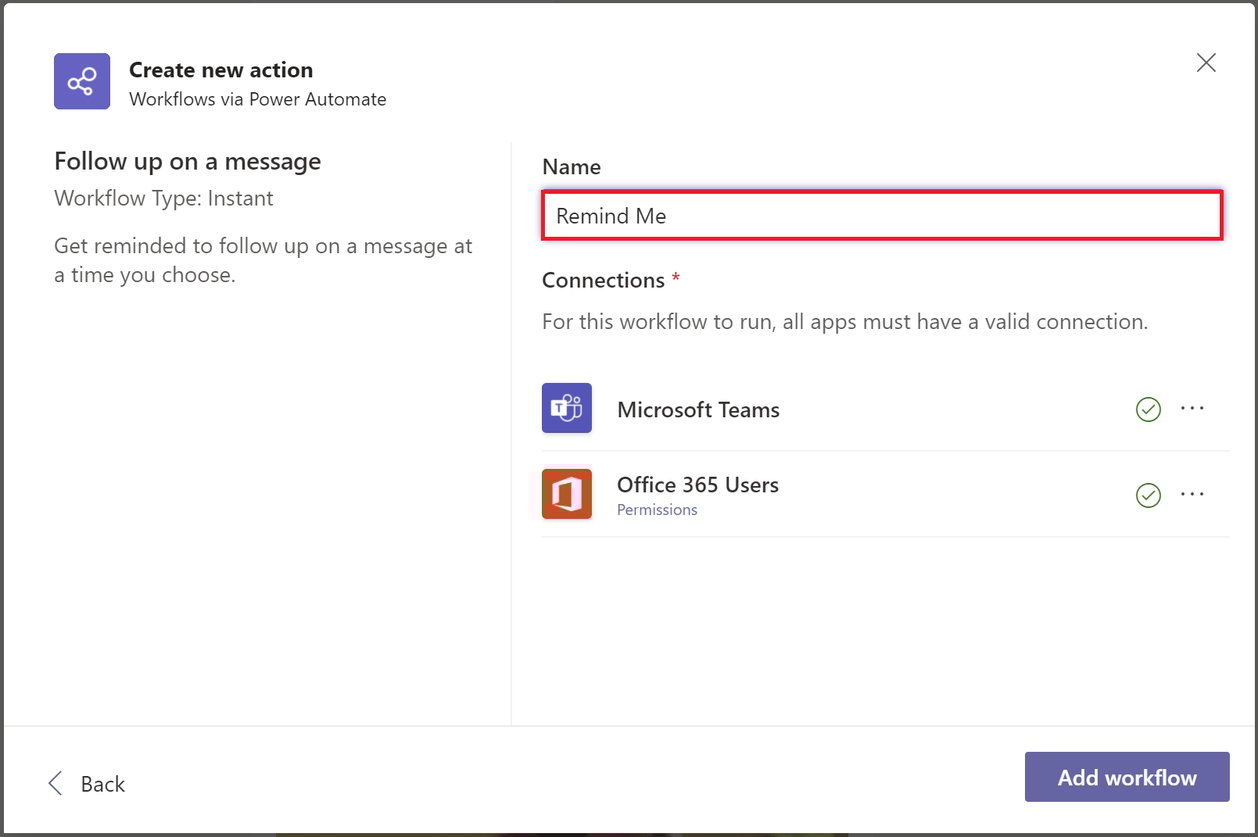The height and width of the screenshot is (837, 1258).
Task: Click the back chevron arrow icon
Action: point(55,784)
